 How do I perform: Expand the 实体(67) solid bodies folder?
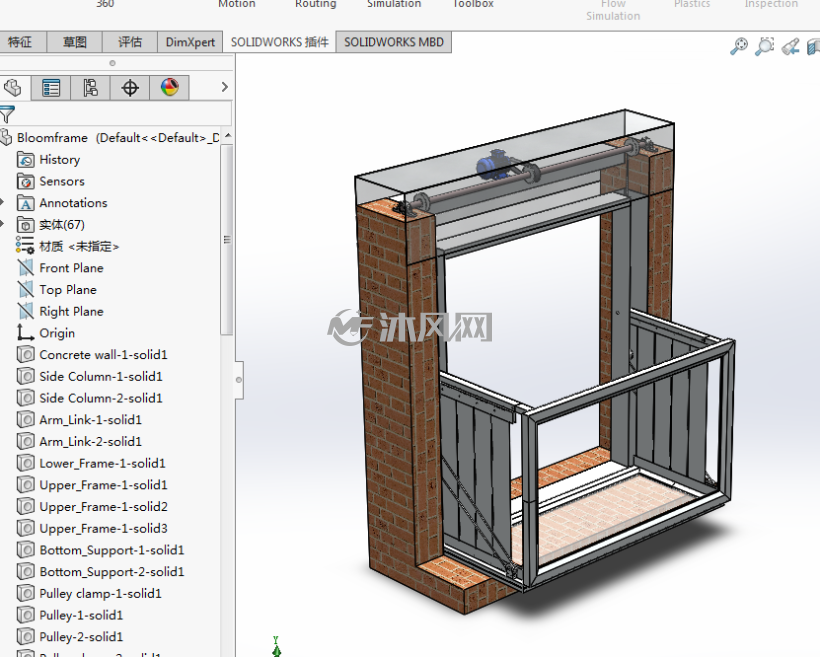pyautogui.click(x=3, y=224)
